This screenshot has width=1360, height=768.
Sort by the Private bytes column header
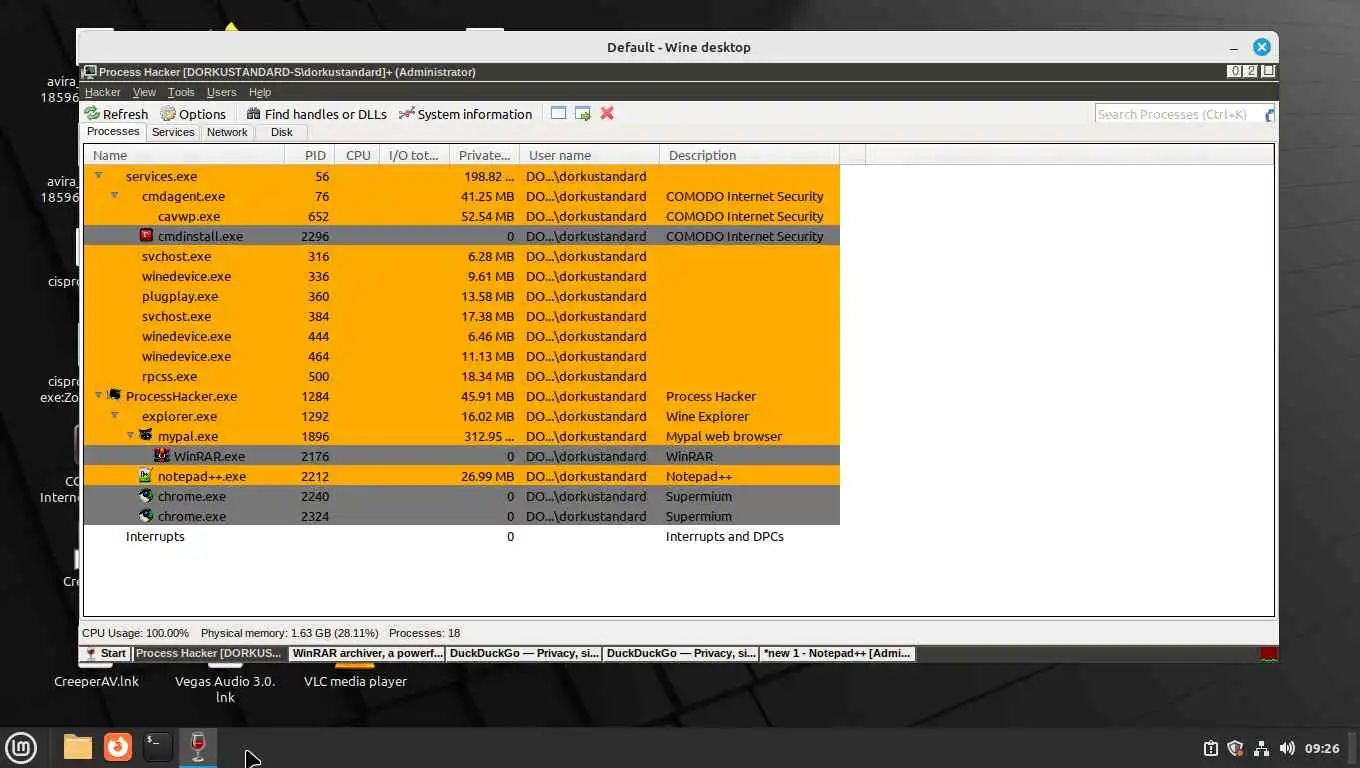485,155
